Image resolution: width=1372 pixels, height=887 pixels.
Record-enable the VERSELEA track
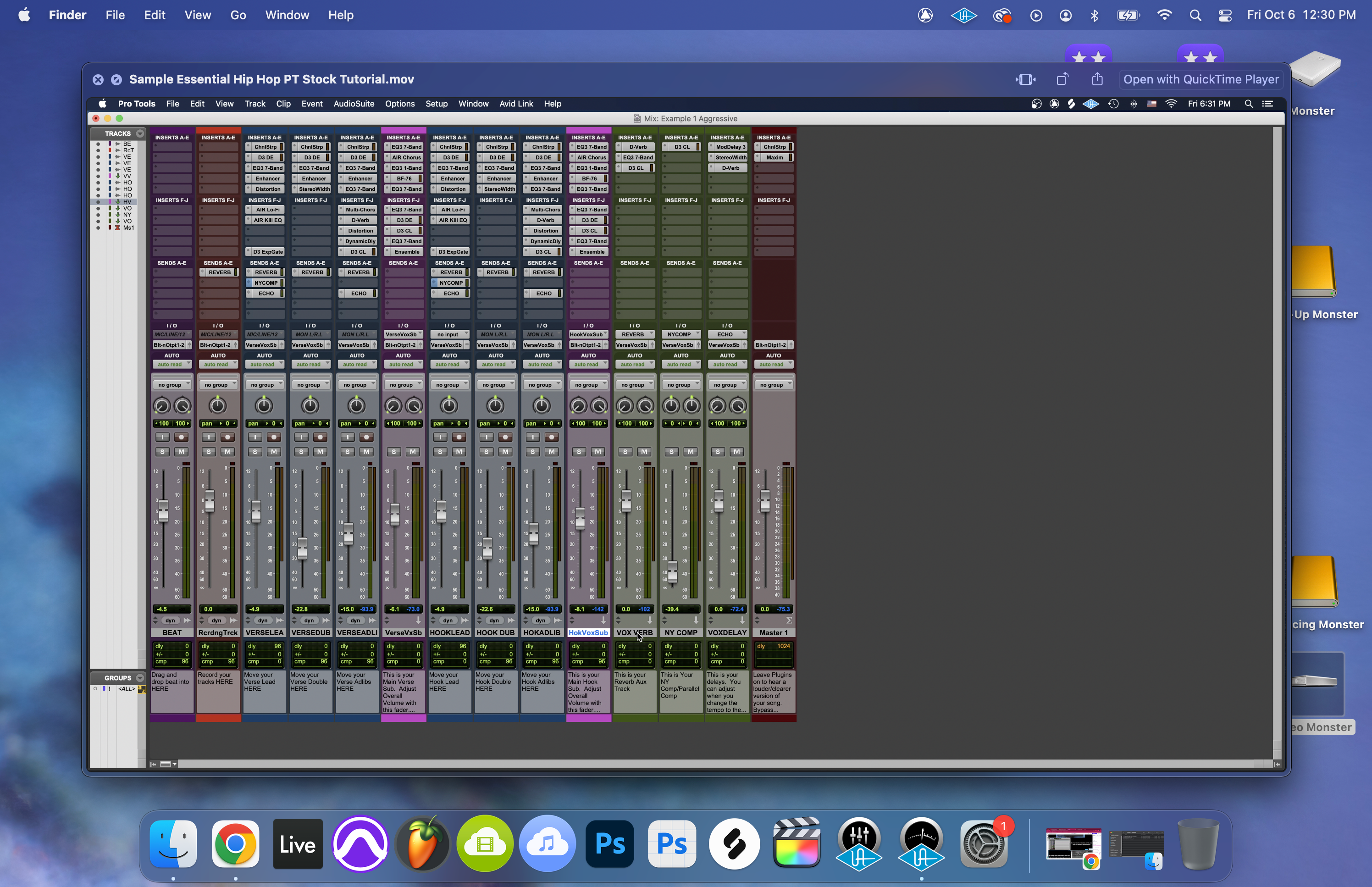click(274, 437)
